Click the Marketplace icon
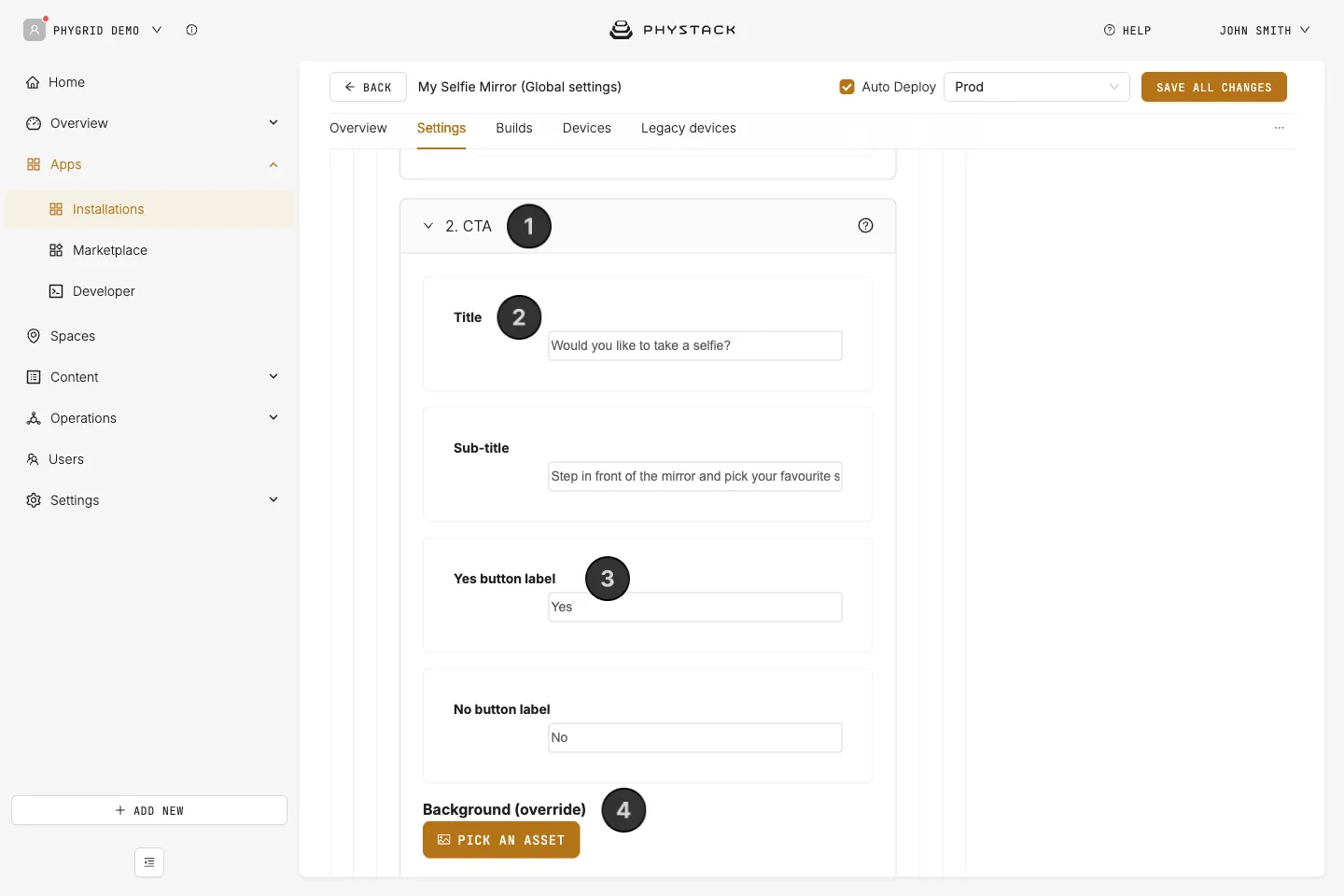Viewport: 1344px width, 896px height. tap(56, 250)
